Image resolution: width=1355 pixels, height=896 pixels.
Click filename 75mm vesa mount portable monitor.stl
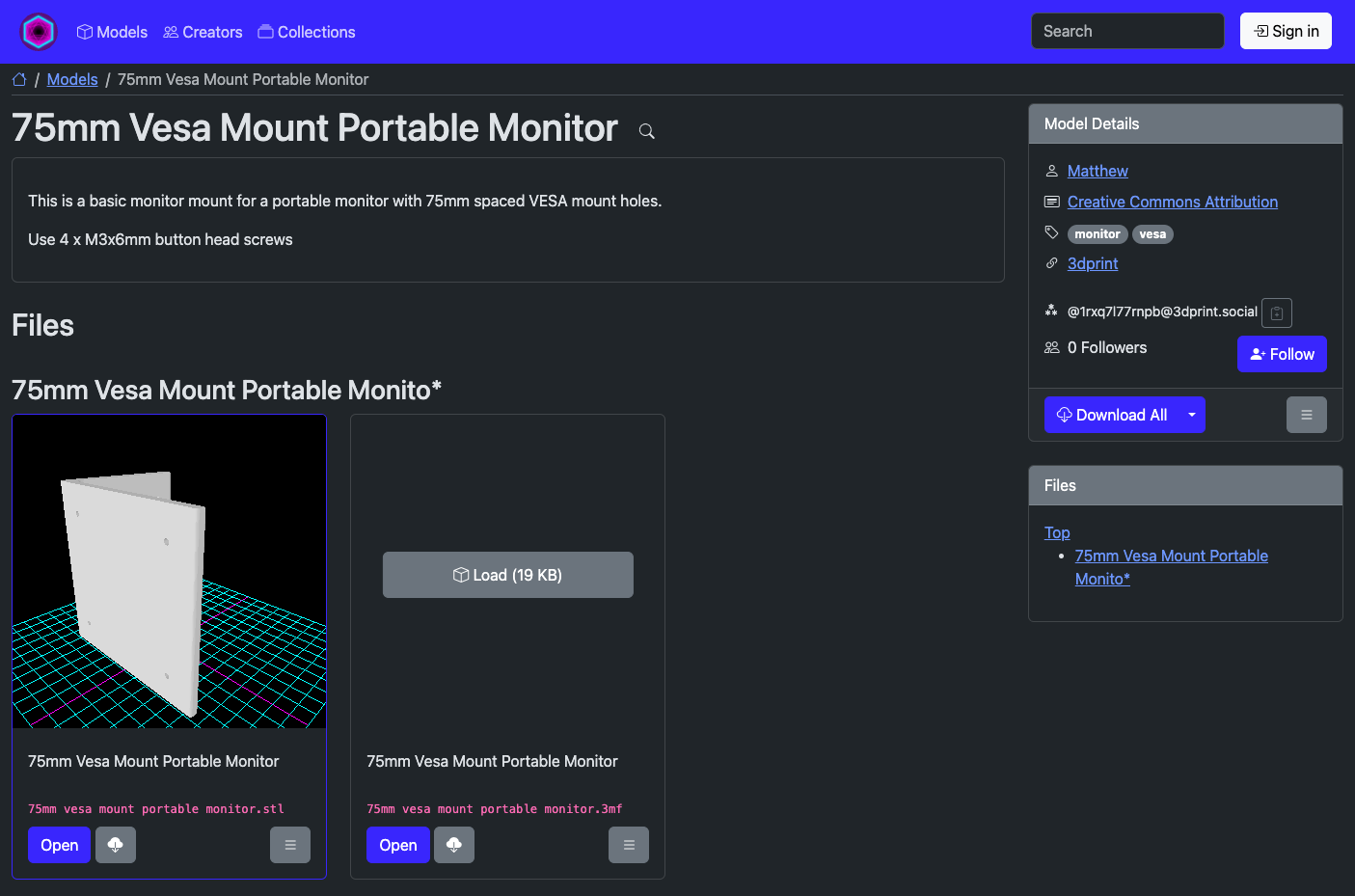(x=156, y=809)
